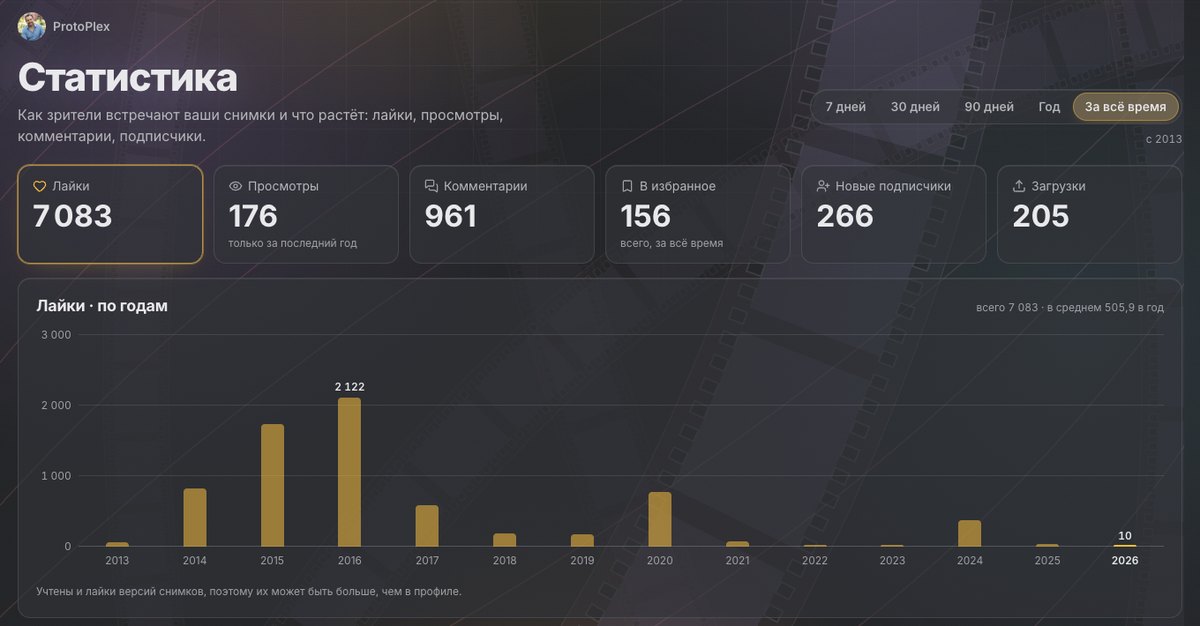Select the 7 дней period
This screenshot has height=626, width=1200.
click(846, 107)
